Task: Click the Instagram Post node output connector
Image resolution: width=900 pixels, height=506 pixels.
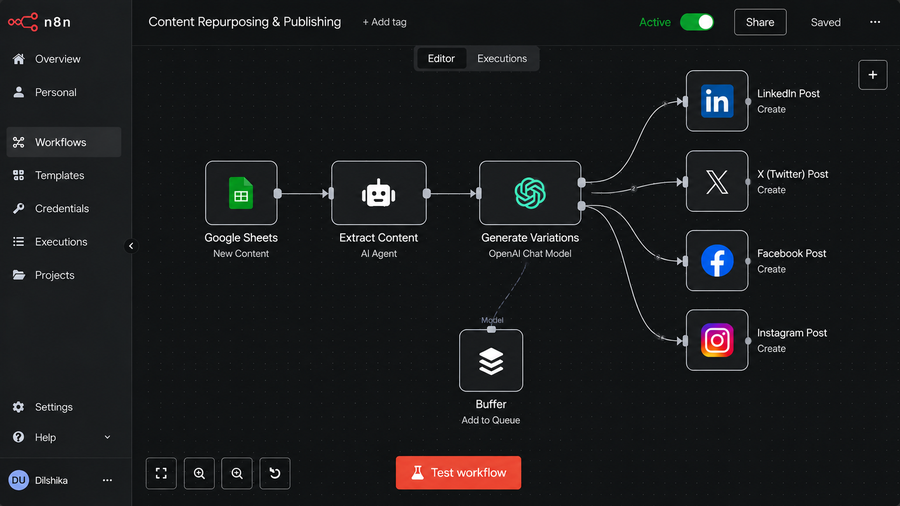Action: coord(748,341)
